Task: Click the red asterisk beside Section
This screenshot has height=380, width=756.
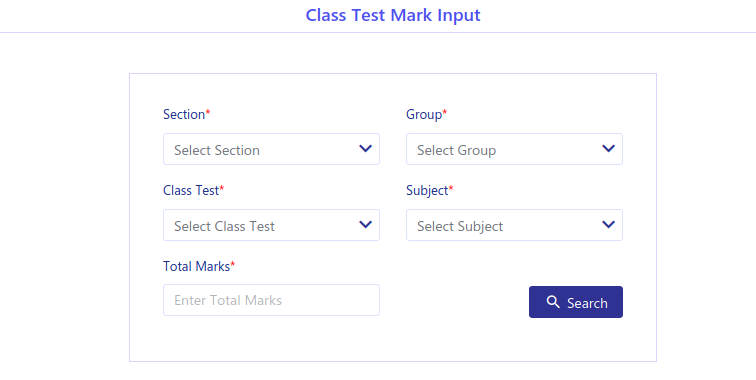Action: pyautogui.click(x=208, y=112)
